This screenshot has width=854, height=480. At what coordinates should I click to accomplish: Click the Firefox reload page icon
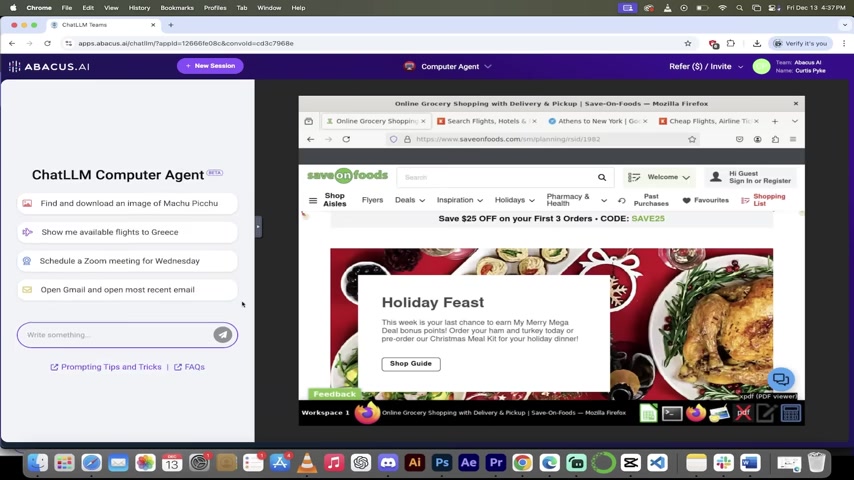(x=346, y=139)
